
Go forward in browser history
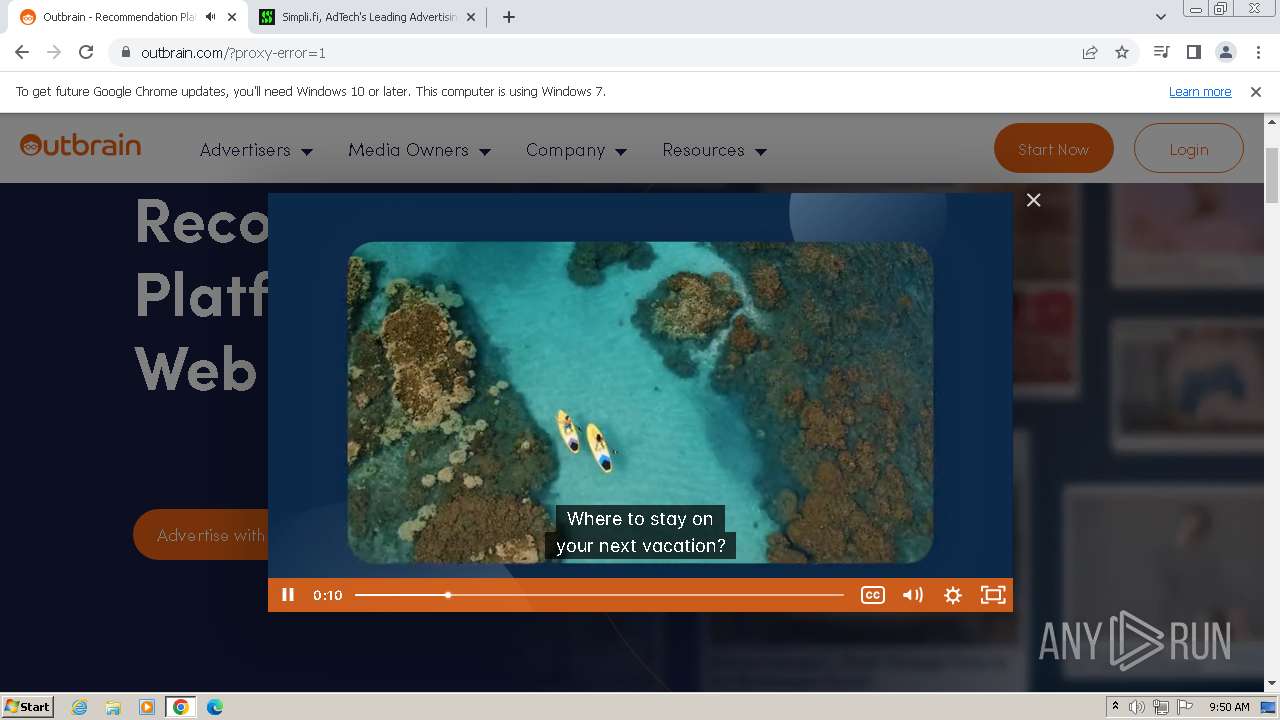coord(54,52)
